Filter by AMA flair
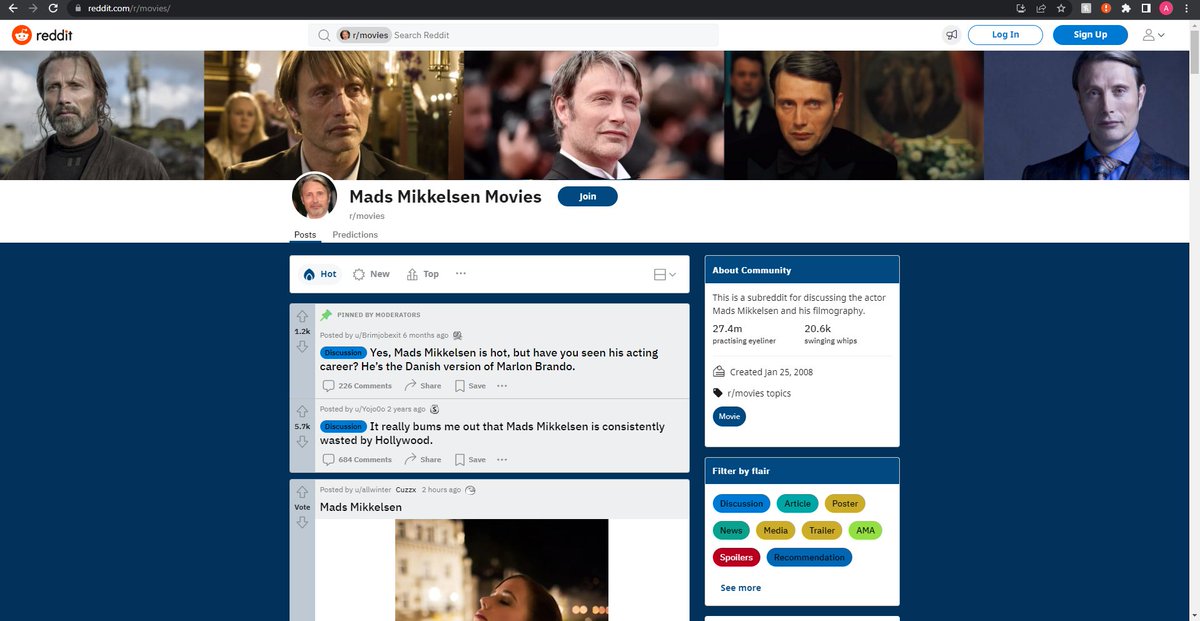This screenshot has height=621, width=1200. pos(865,530)
